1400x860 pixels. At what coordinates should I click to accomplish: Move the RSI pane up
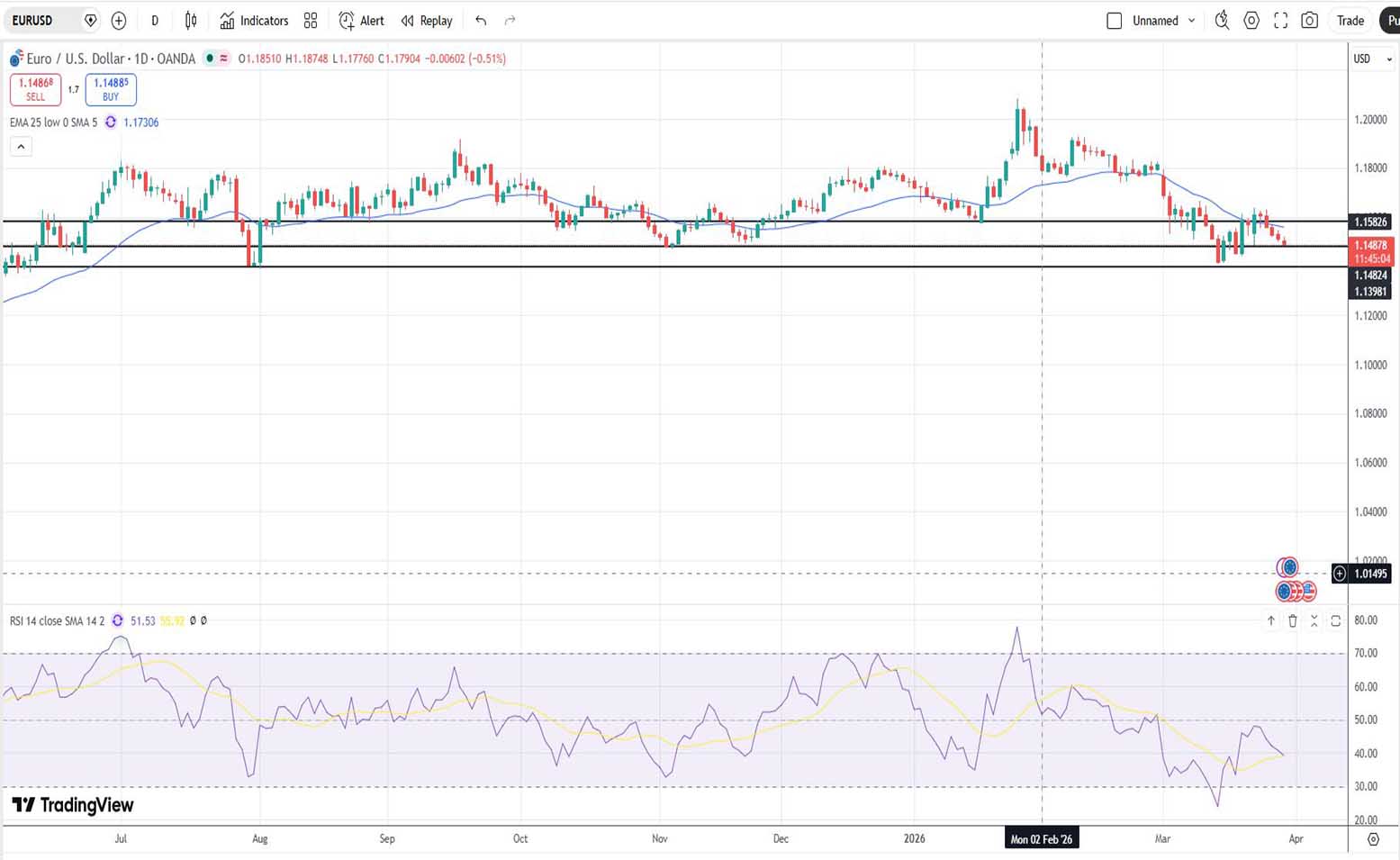pos(1271,620)
